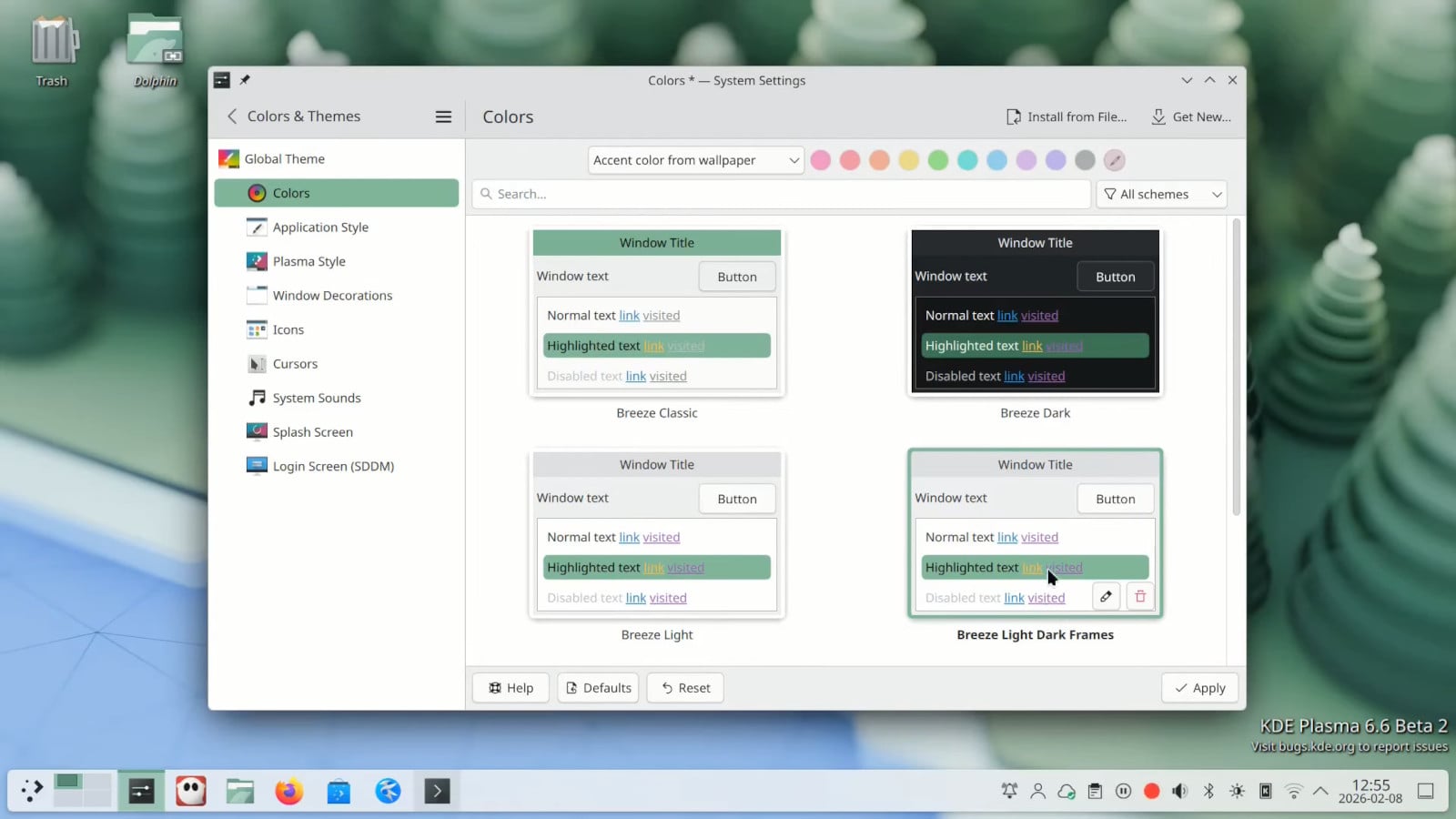This screenshot has height=819, width=1456.
Task: Pick the pink accent color
Action: pyautogui.click(x=820, y=160)
